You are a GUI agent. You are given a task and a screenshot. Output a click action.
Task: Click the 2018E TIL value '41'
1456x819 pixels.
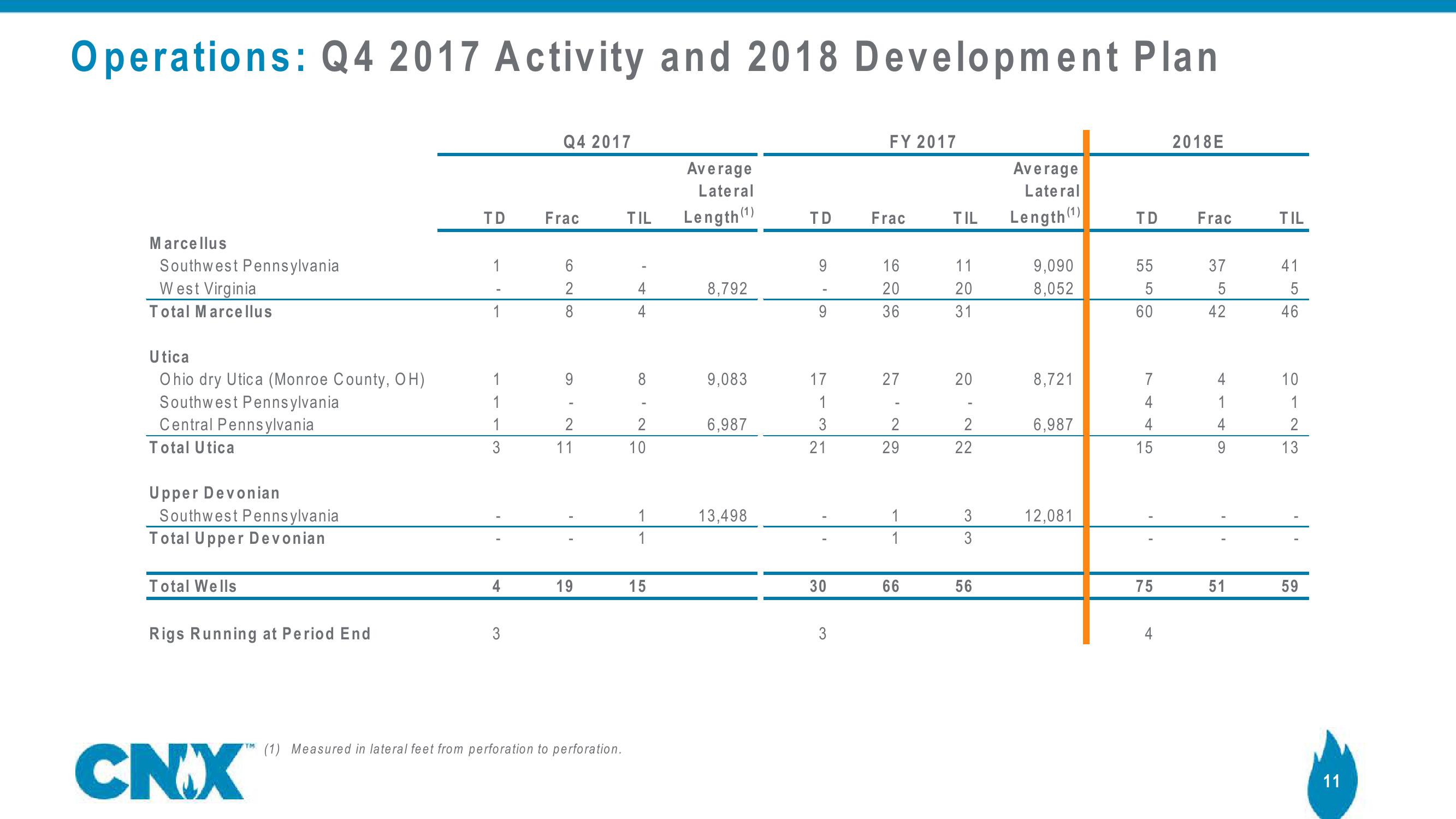click(x=1290, y=266)
